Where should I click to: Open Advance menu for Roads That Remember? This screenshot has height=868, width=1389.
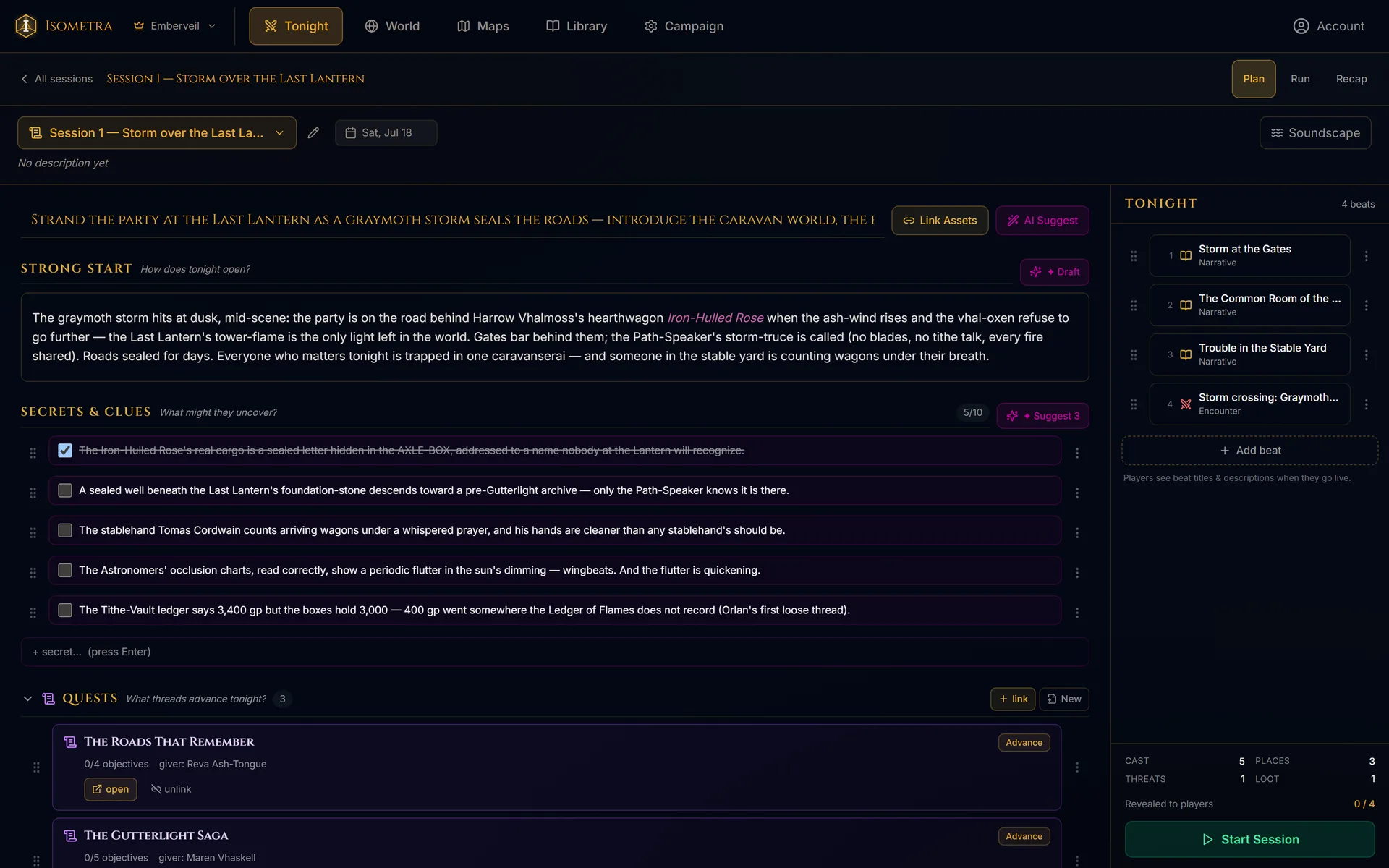click(x=1024, y=743)
